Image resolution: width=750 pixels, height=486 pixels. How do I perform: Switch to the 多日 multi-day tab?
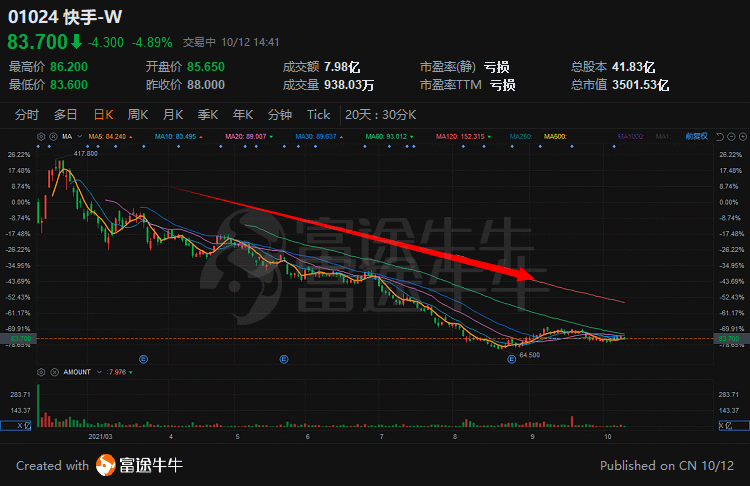click(66, 115)
